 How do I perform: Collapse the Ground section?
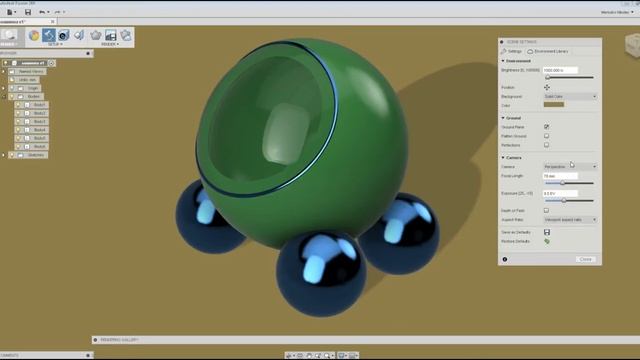click(503, 118)
